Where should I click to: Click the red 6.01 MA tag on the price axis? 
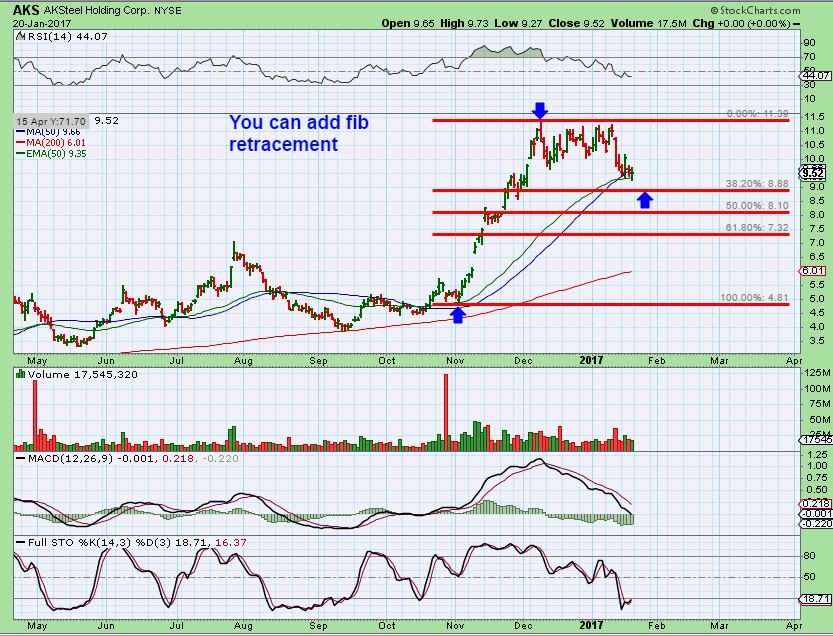(814, 271)
